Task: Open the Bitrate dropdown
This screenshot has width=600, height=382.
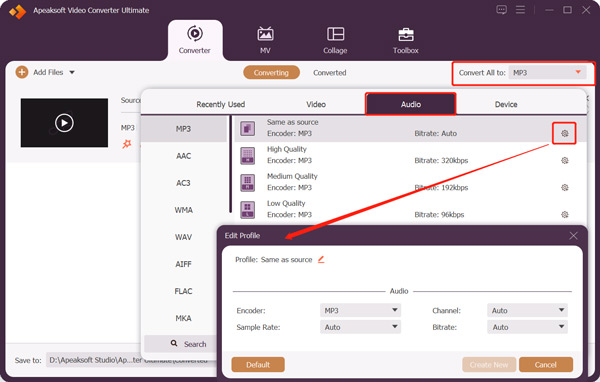Action: click(x=527, y=327)
